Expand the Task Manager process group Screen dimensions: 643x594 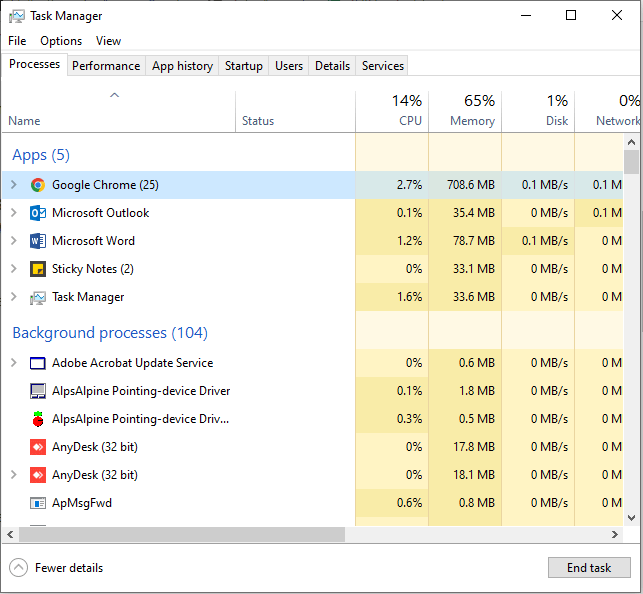click(x=14, y=296)
